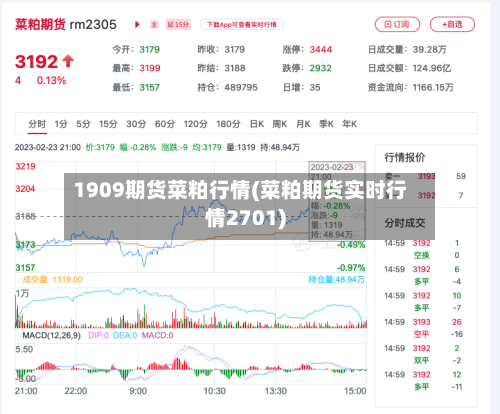The image size is (500, 414).
Task: Switch to the 60分 chart tab
Action: [x=165, y=124]
